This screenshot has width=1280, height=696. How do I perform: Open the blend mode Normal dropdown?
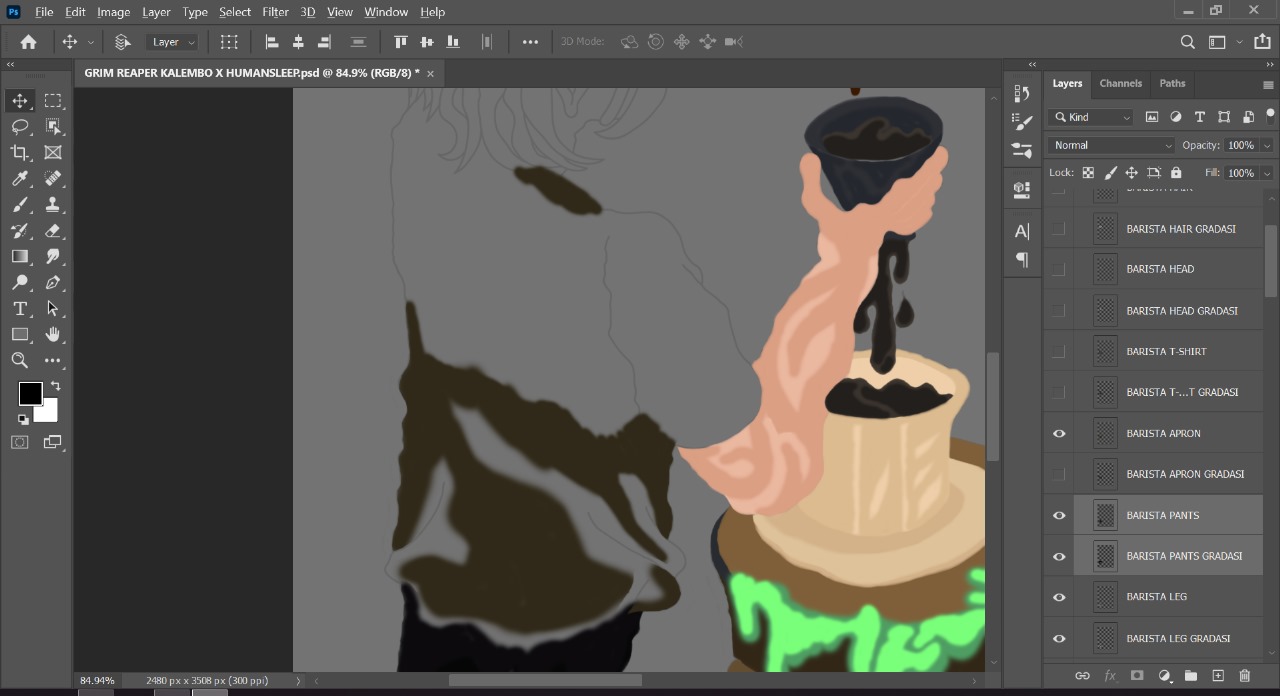1111,145
